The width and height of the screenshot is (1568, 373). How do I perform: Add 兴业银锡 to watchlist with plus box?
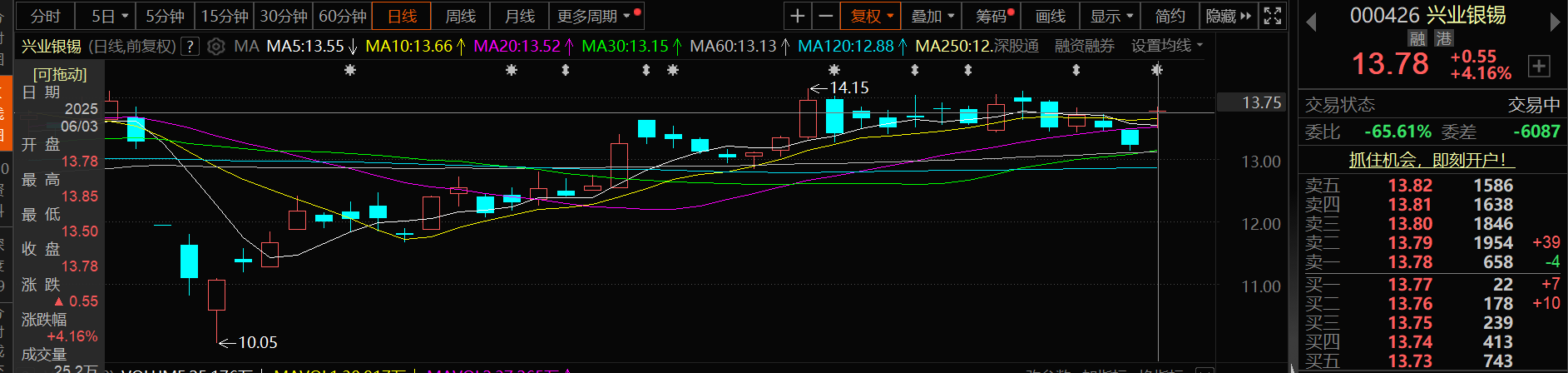point(1539,67)
